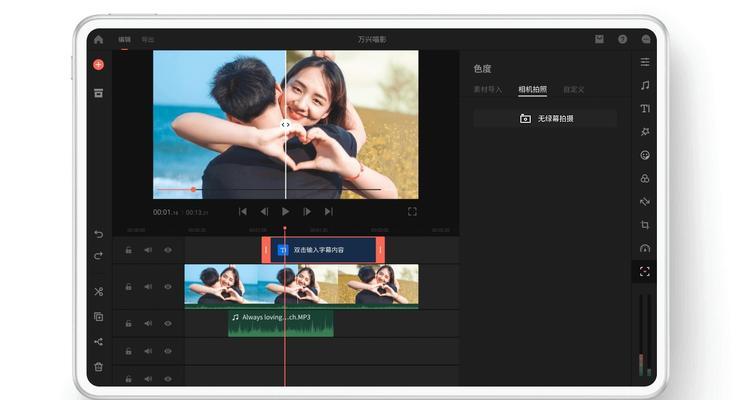The height and width of the screenshot is (400, 741).
Task: Step back one frame
Action: click(264, 211)
